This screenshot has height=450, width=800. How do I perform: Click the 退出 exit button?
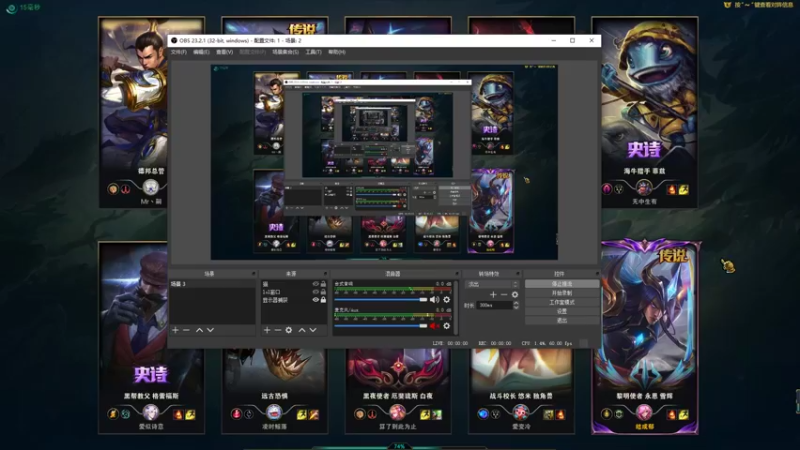(562, 320)
